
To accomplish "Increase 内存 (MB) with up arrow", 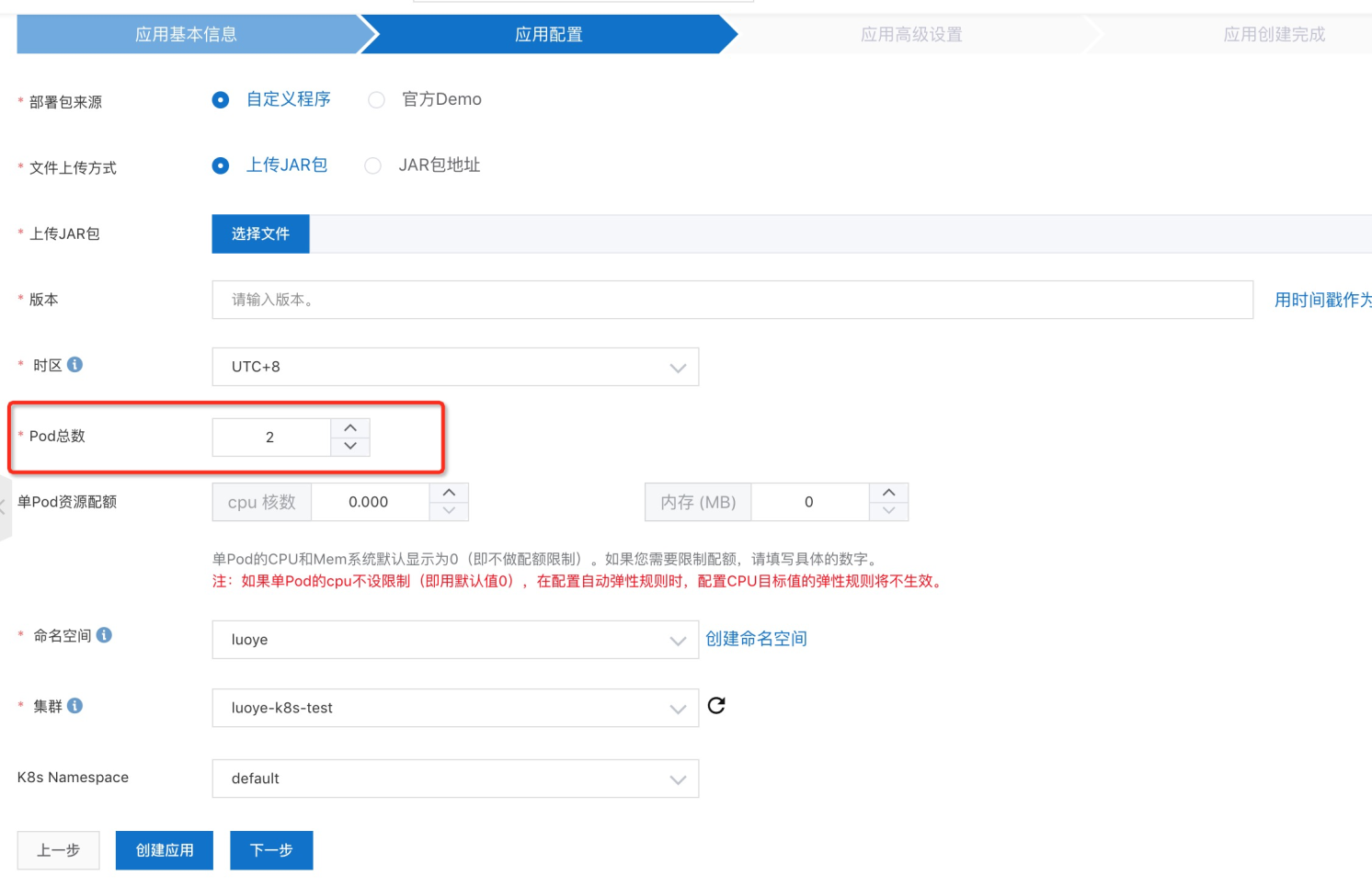I will (888, 493).
